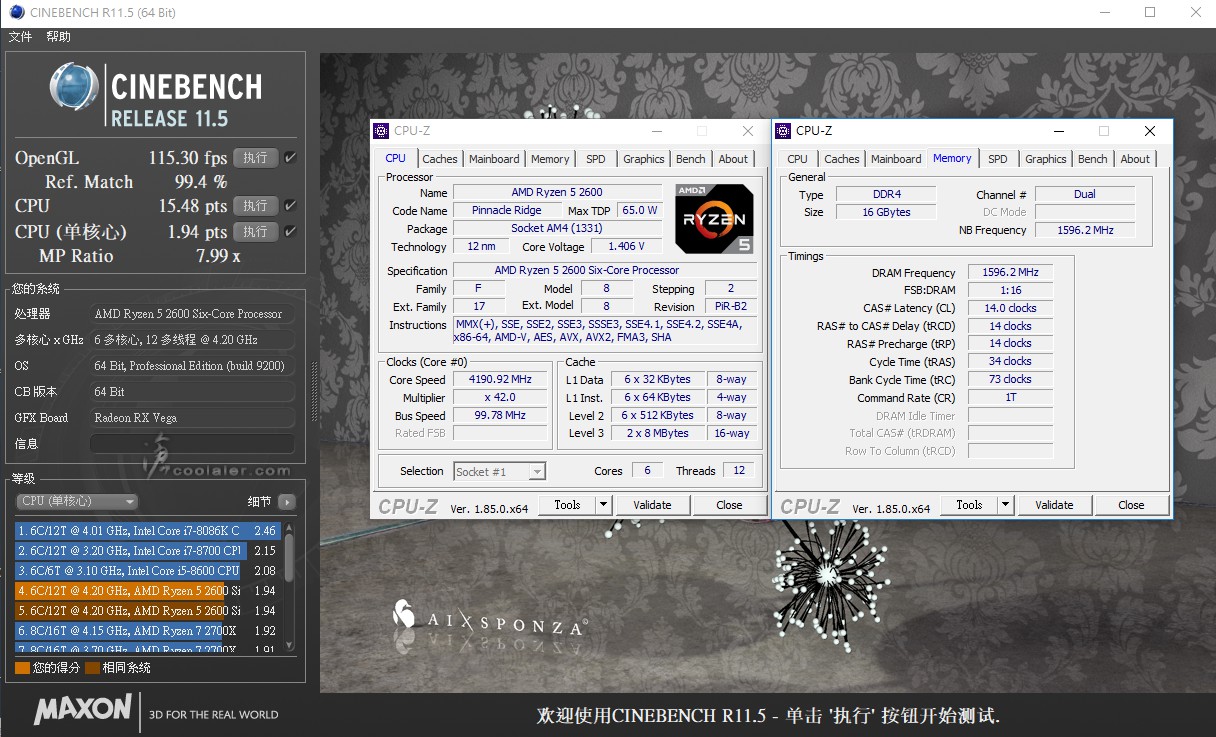
Task: Select the Intel Core i7-8700 ranking row
Action: (x=147, y=551)
